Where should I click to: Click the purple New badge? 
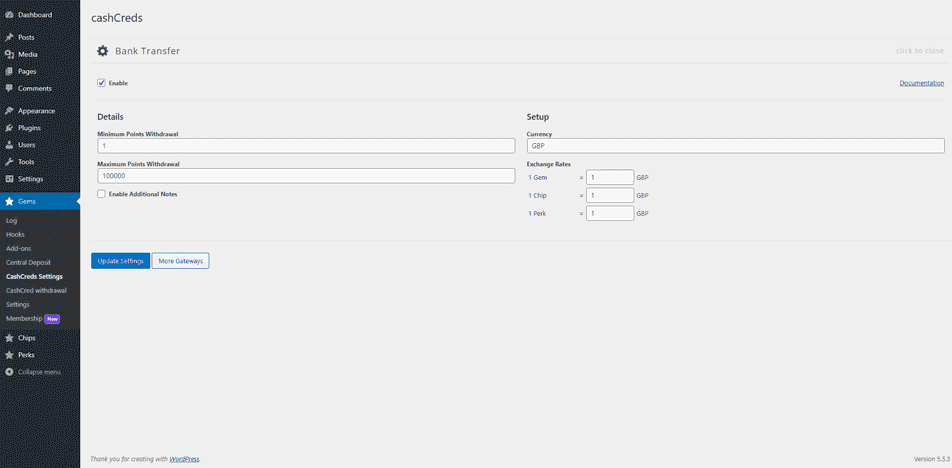tap(53, 319)
